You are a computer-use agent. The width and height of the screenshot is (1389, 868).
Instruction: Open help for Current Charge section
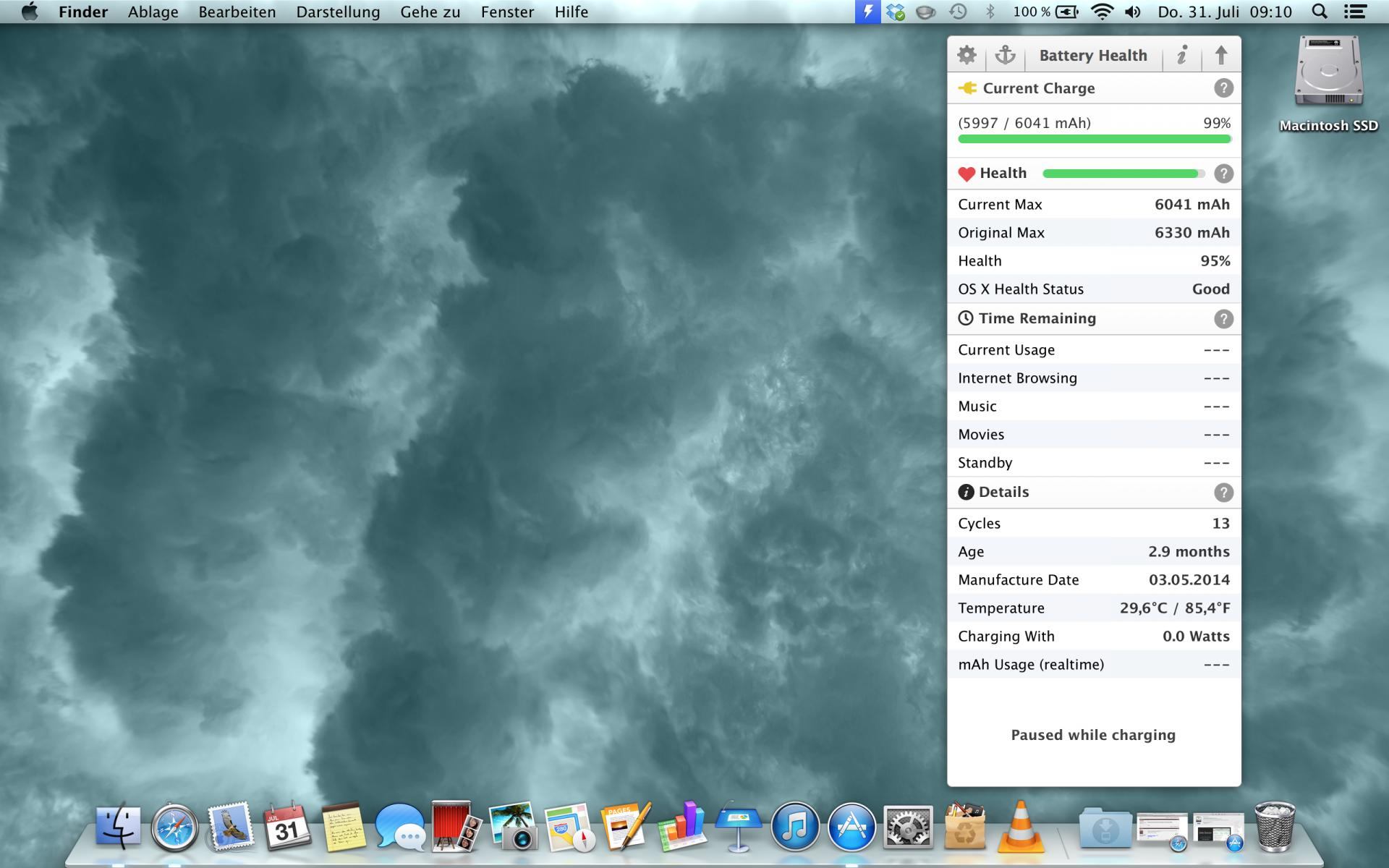(x=1223, y=88)
